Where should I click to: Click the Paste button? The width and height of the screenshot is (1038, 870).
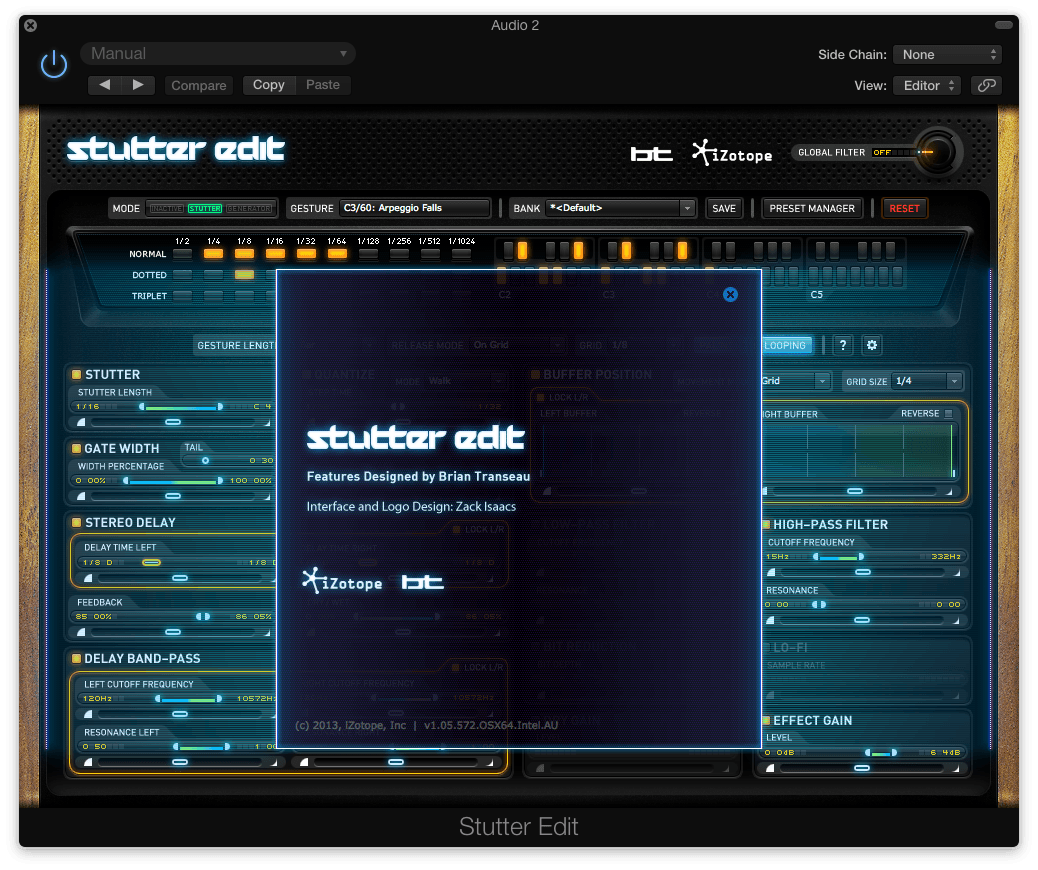click(x=322, y=85)
